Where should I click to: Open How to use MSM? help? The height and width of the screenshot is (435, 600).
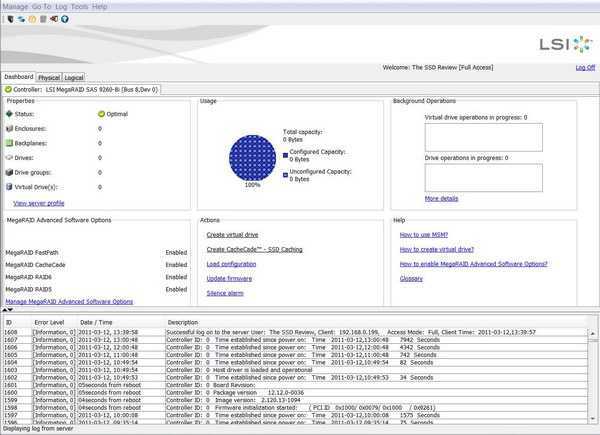[424, 235]
